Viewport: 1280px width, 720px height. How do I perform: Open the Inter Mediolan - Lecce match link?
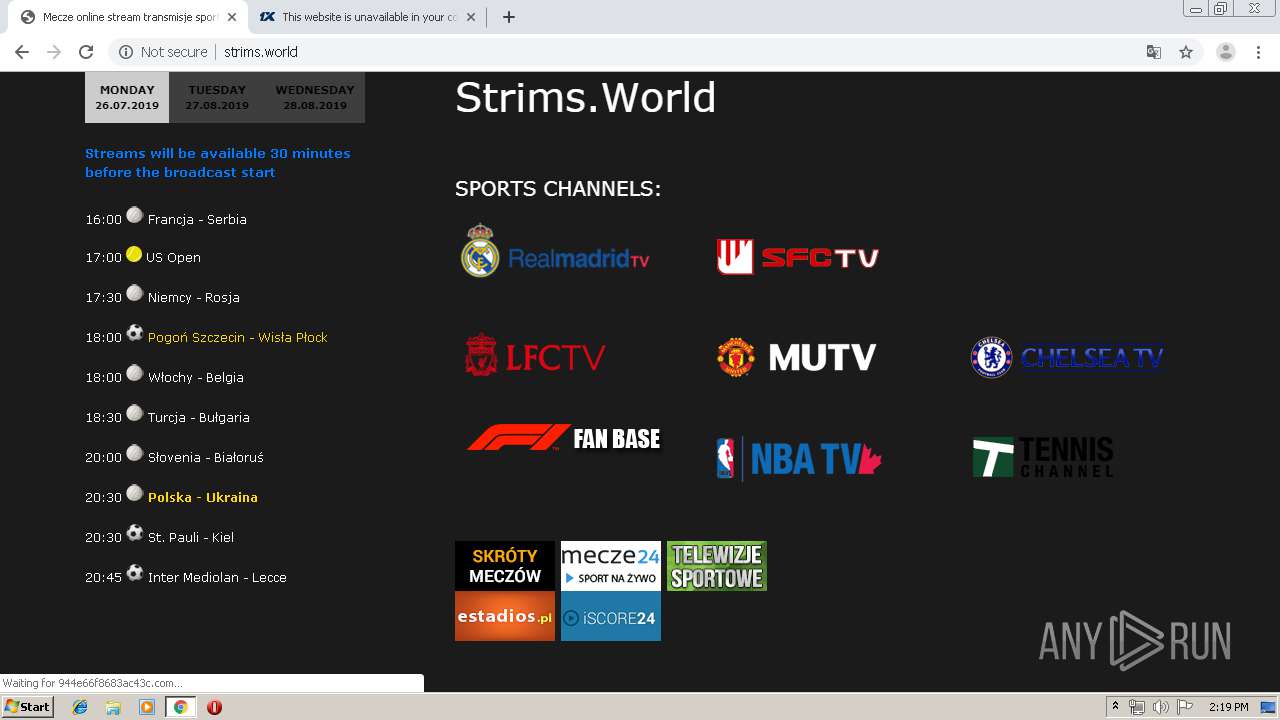(217, 577)
